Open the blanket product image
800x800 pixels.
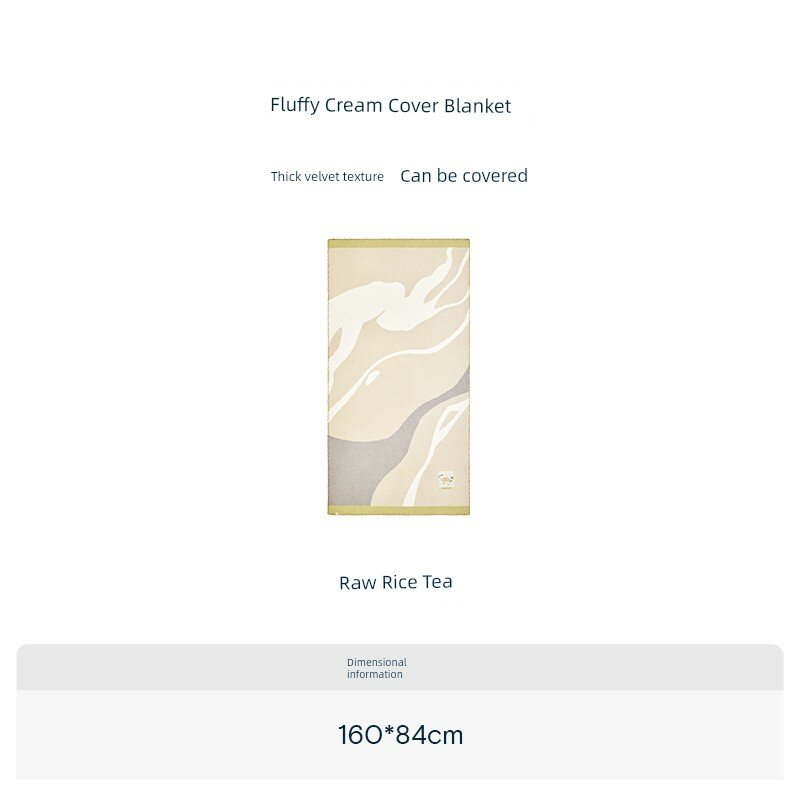tap(398, 377)
